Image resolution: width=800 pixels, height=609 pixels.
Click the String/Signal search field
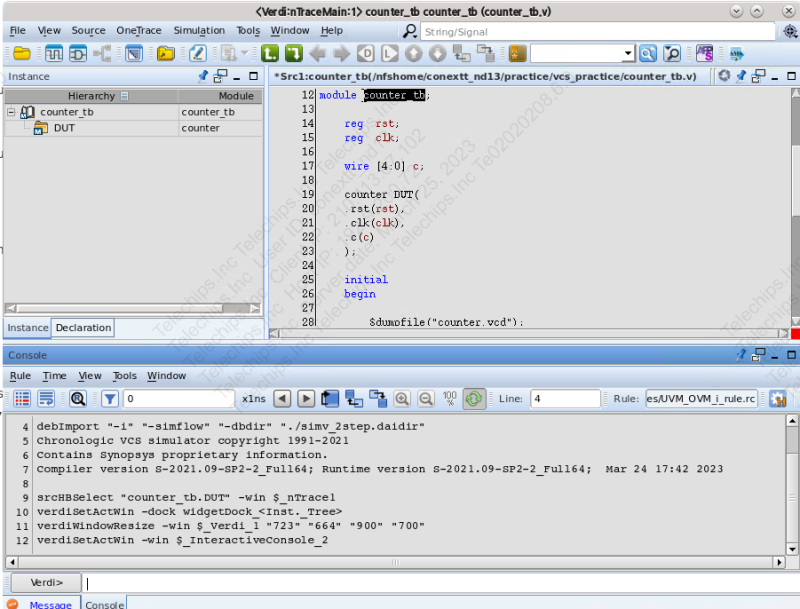tap(597, 32)
